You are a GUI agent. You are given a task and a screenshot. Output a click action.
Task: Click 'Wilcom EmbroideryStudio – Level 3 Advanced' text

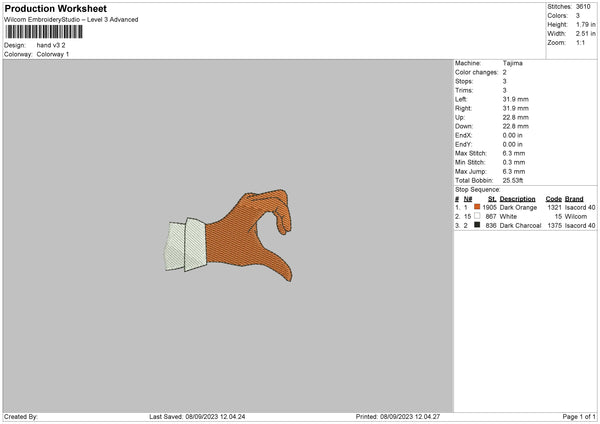pos(71,20)
